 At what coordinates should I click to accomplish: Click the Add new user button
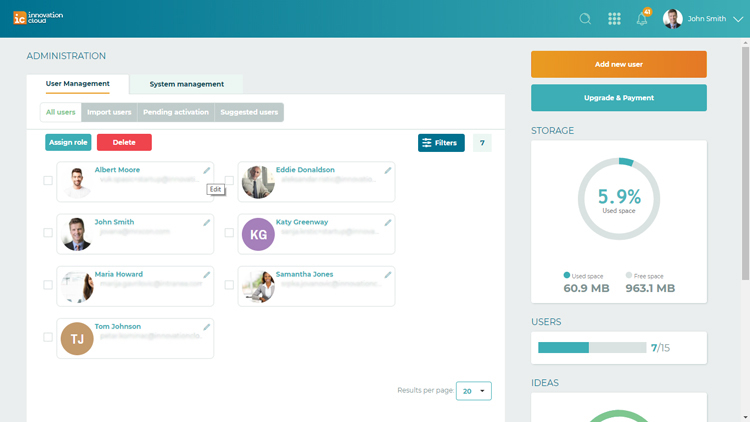[x=618, y=64]
